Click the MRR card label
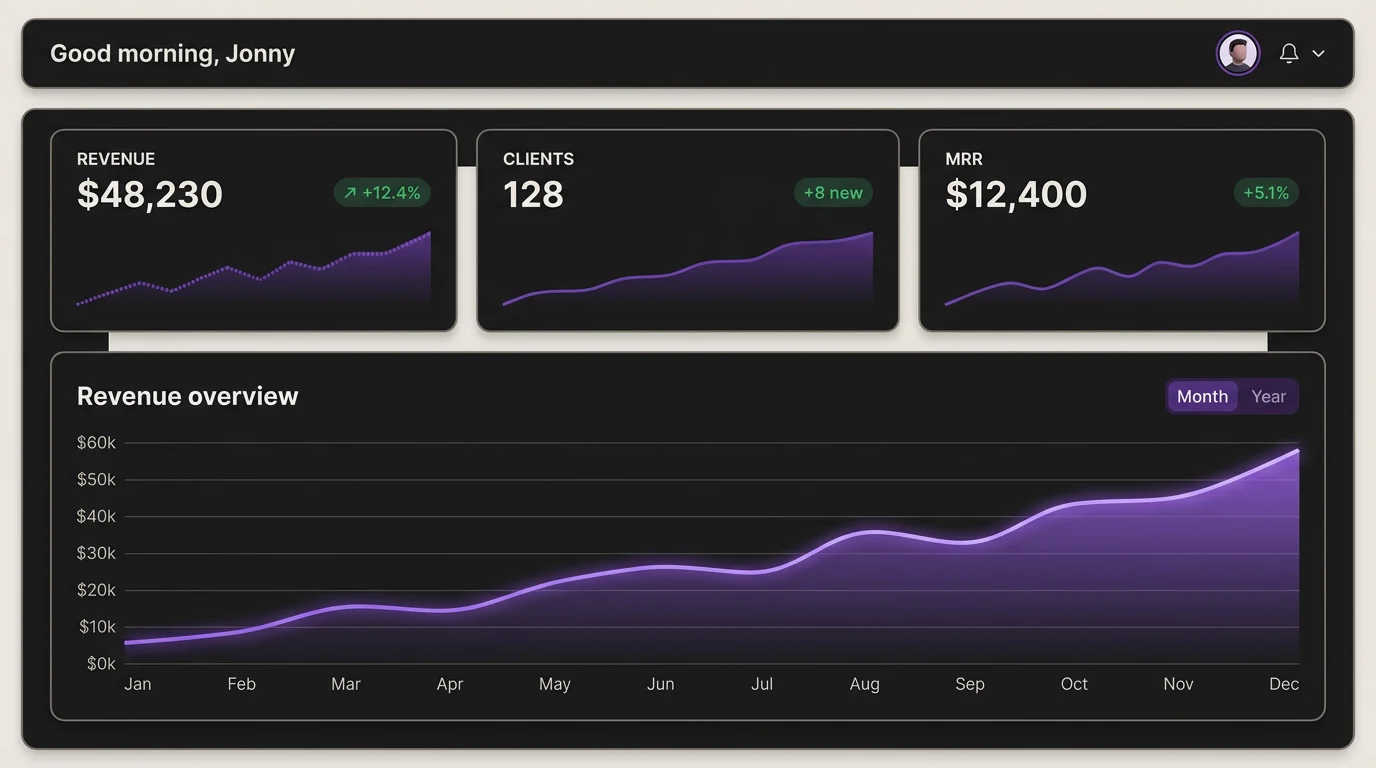 (964, 159)
